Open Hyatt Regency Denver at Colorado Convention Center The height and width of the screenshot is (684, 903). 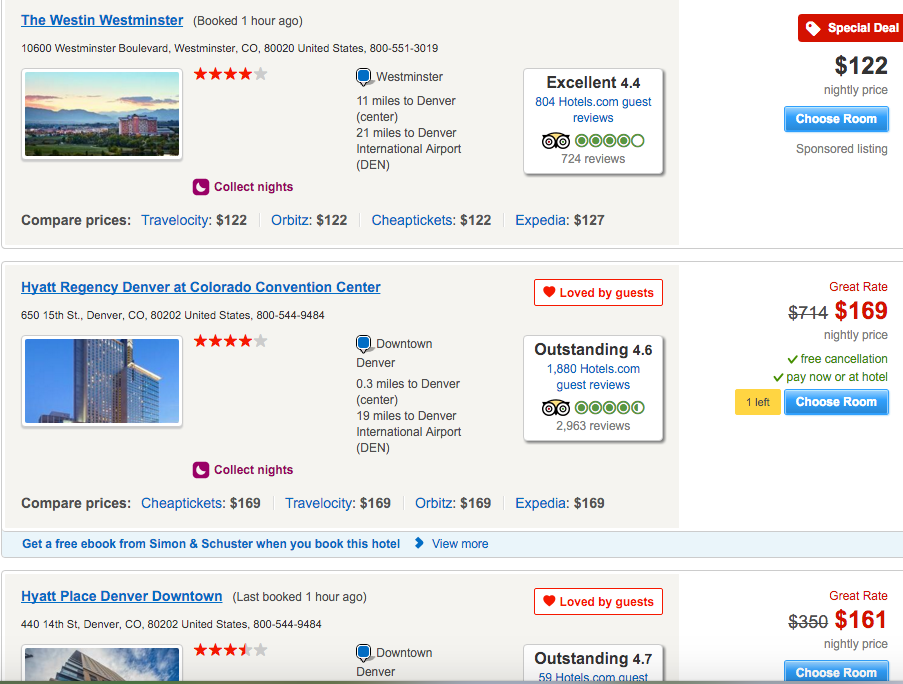click(200, 287)
